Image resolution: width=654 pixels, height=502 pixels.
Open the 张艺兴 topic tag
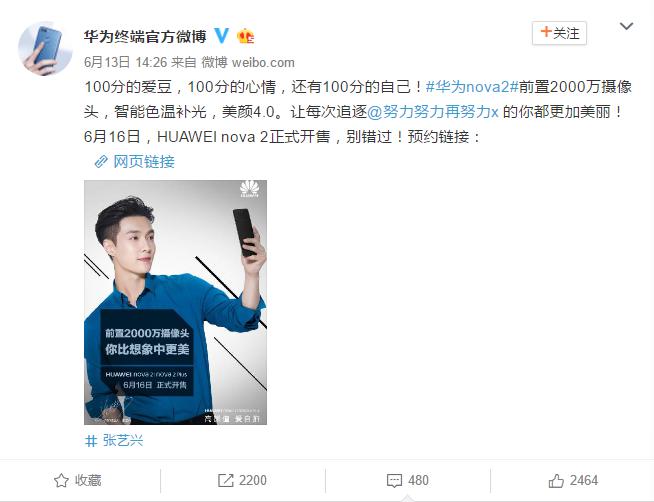[x=123, y=440]
